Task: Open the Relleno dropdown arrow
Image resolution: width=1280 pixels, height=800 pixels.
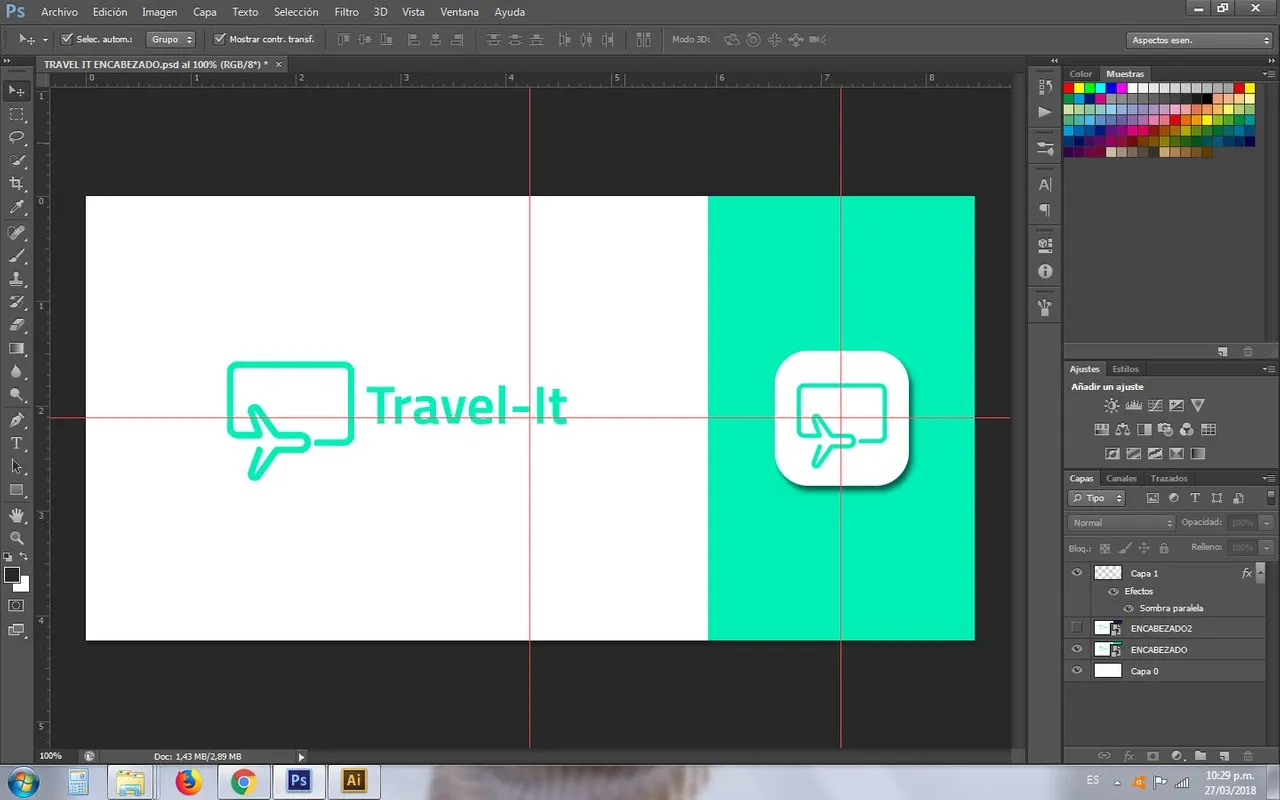Action: pos(1268,548)
